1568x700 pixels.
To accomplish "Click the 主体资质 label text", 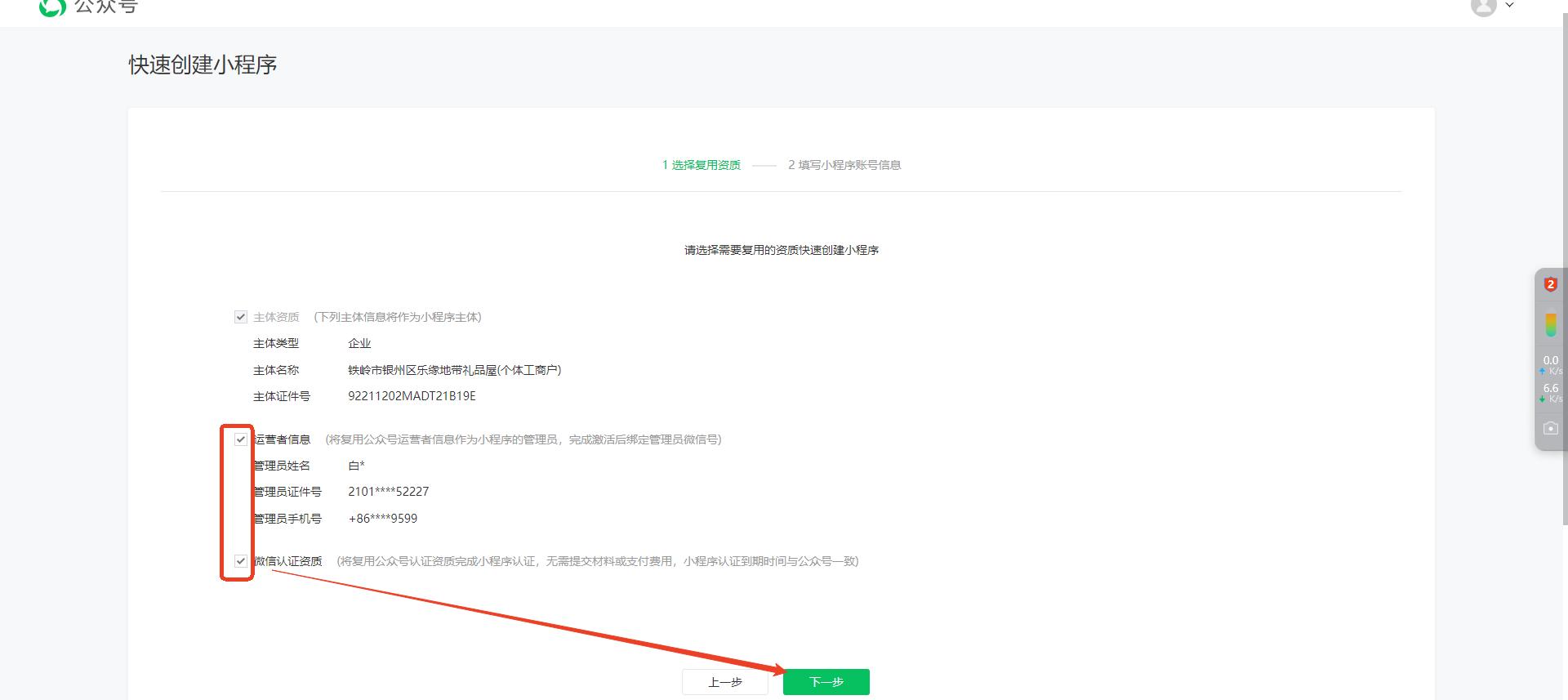I will (x=276, y=317).
